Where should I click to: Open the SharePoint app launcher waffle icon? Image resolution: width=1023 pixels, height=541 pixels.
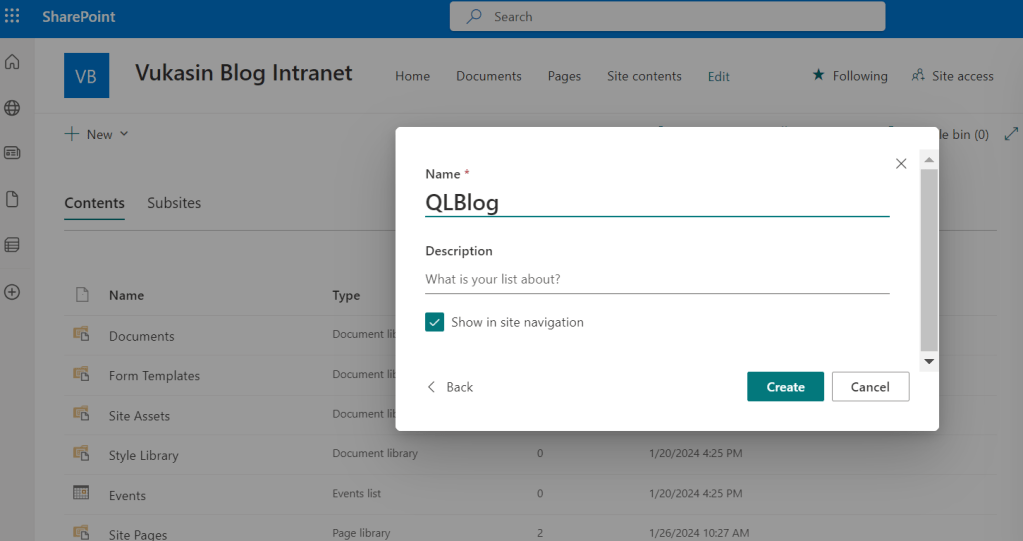tap(12, 17)
